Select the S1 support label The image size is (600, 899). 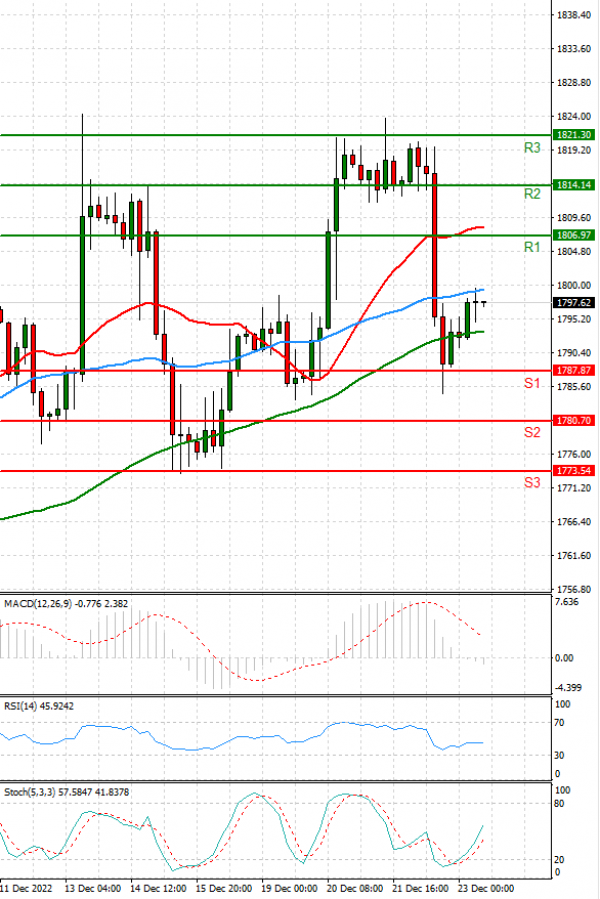click(532, 383)
